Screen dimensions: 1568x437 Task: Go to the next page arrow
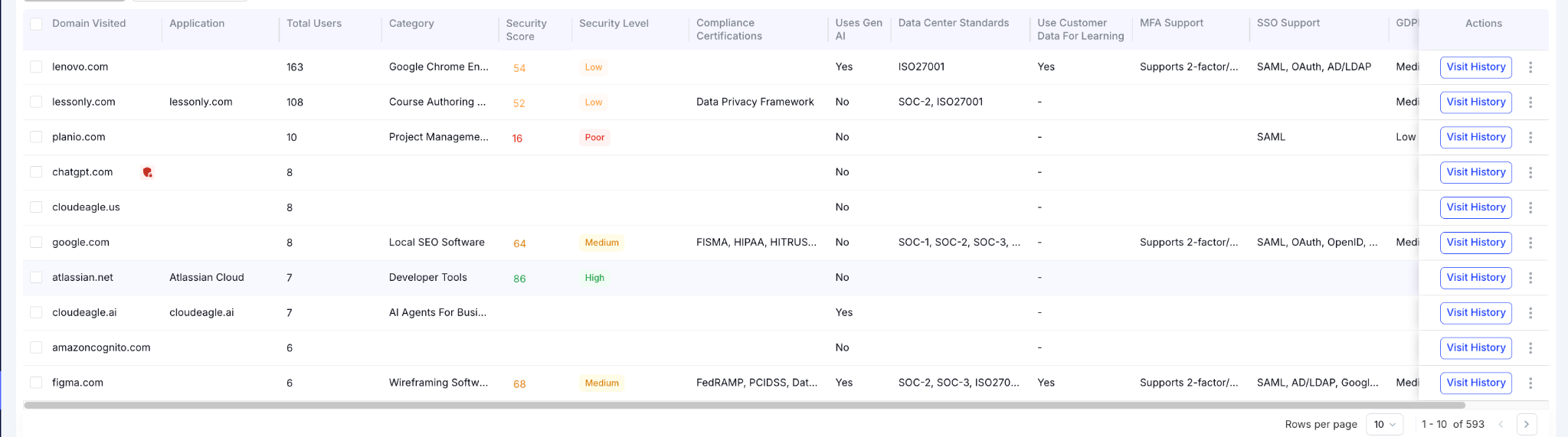pyautogui.click(x=1527, y=424)
